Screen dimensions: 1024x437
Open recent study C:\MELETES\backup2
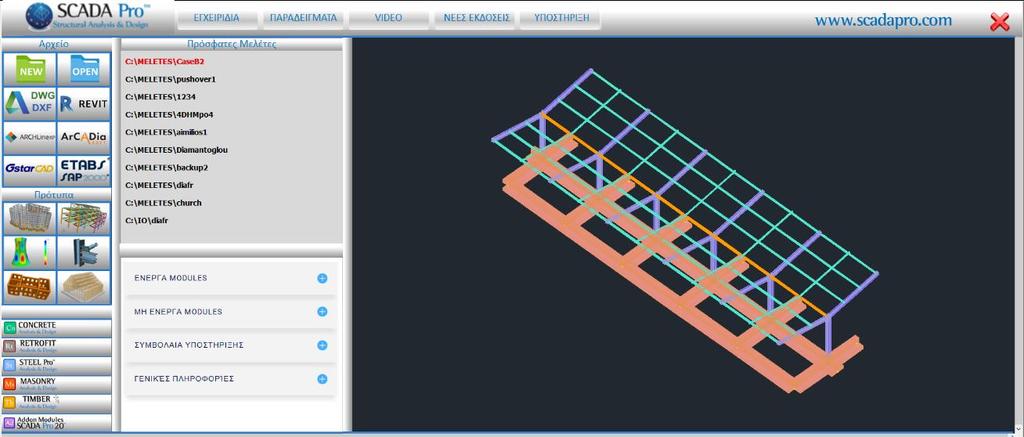click(166, 167)
